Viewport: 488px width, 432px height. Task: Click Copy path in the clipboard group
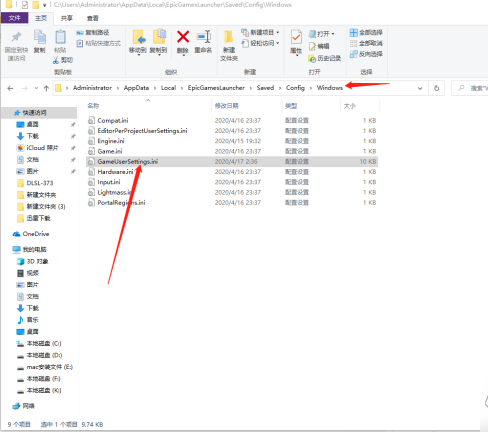pyautogui.click(x=93, y=32)
